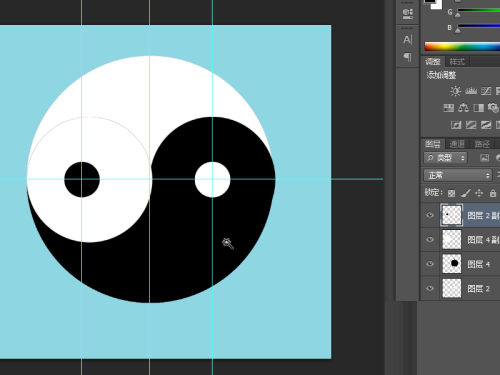
Task: Click the black foreground color swatch
Action: click(429, 1)
